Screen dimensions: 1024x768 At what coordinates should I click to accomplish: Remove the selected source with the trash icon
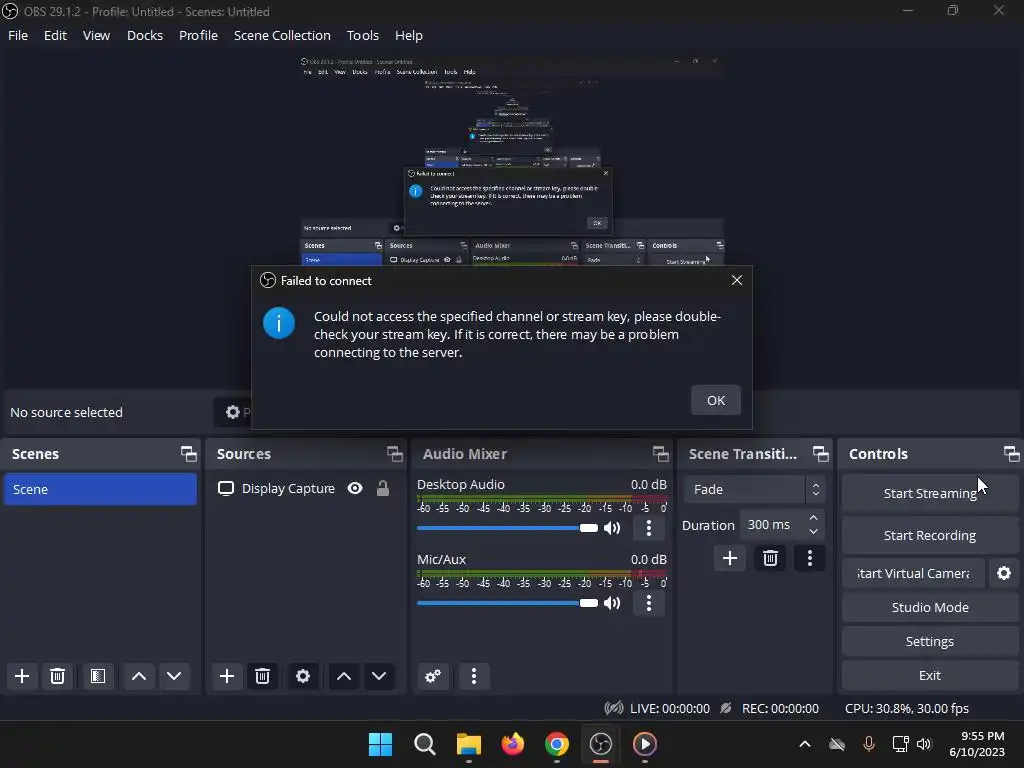pos(263,676)
